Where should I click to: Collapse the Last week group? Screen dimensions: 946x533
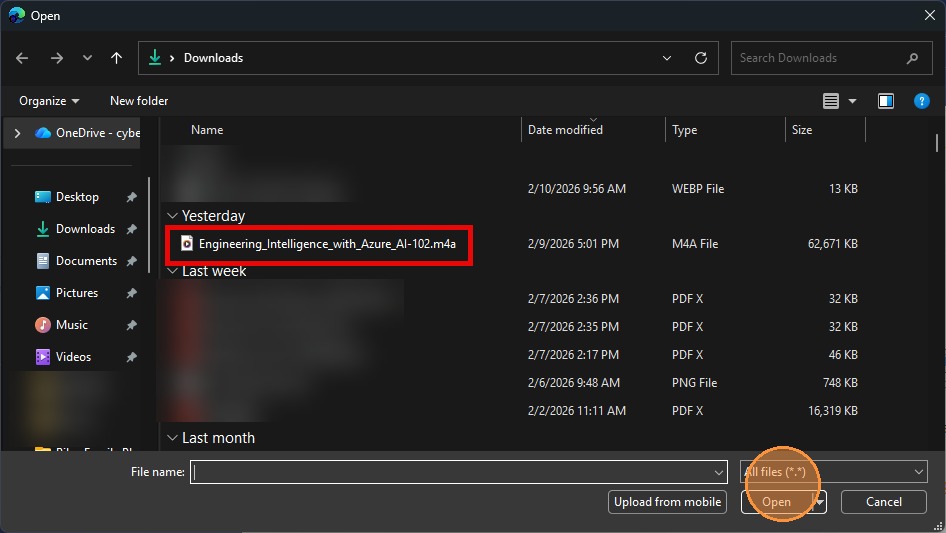coord(172,271)
